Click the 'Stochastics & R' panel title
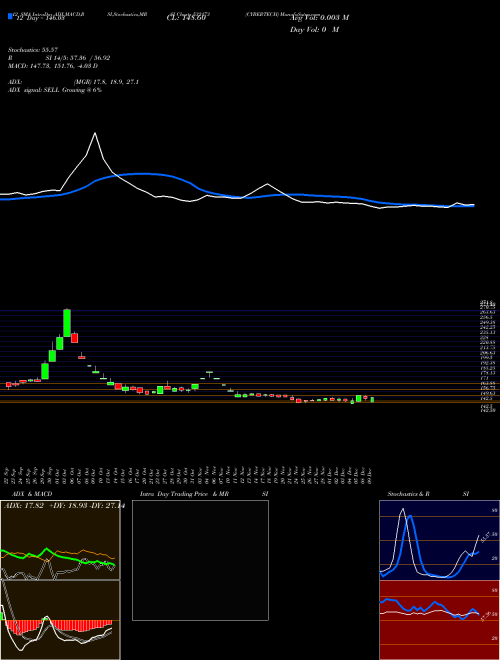Screen dimensions: 500x660 point(409,494)
